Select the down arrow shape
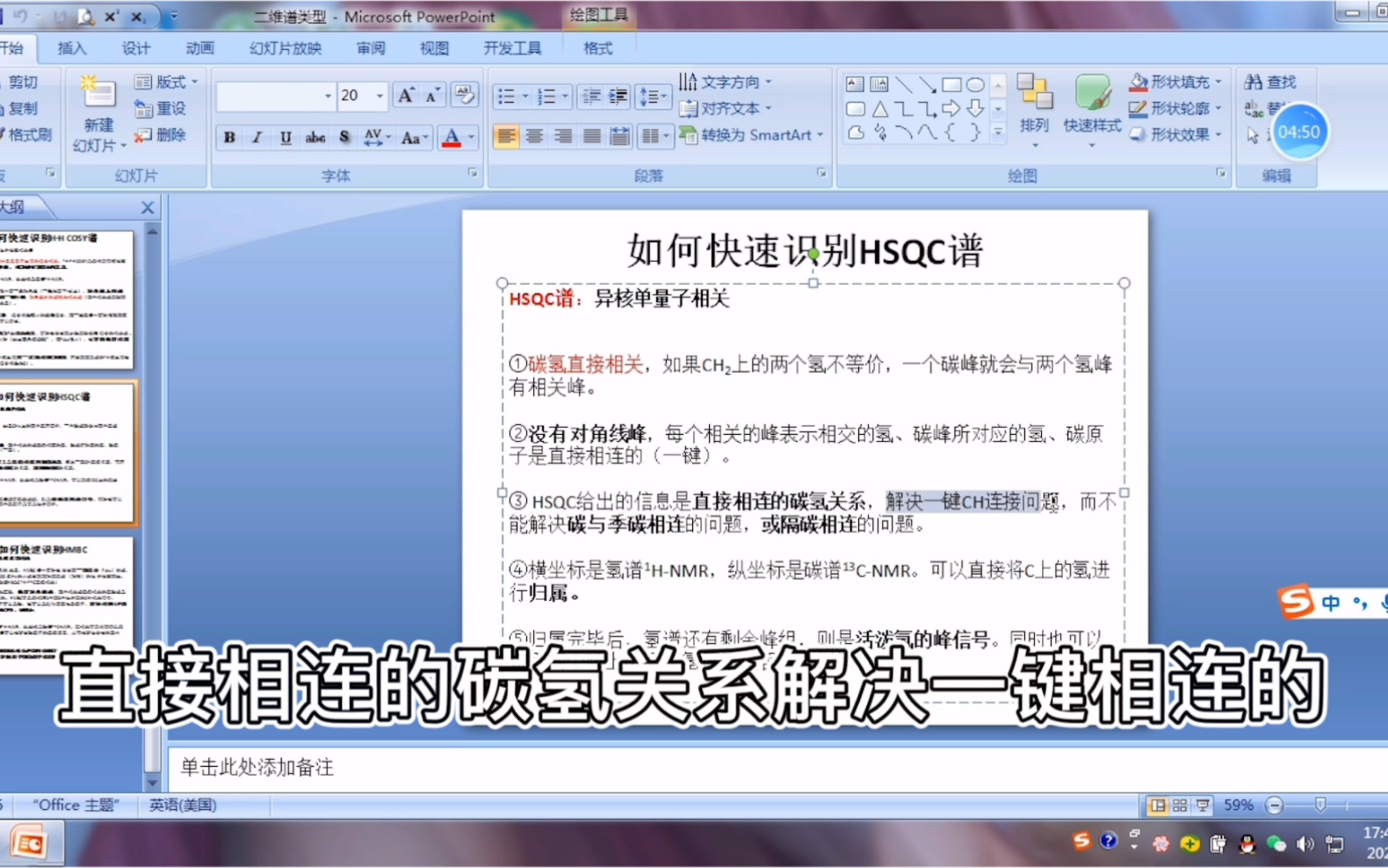 (975, 109)
